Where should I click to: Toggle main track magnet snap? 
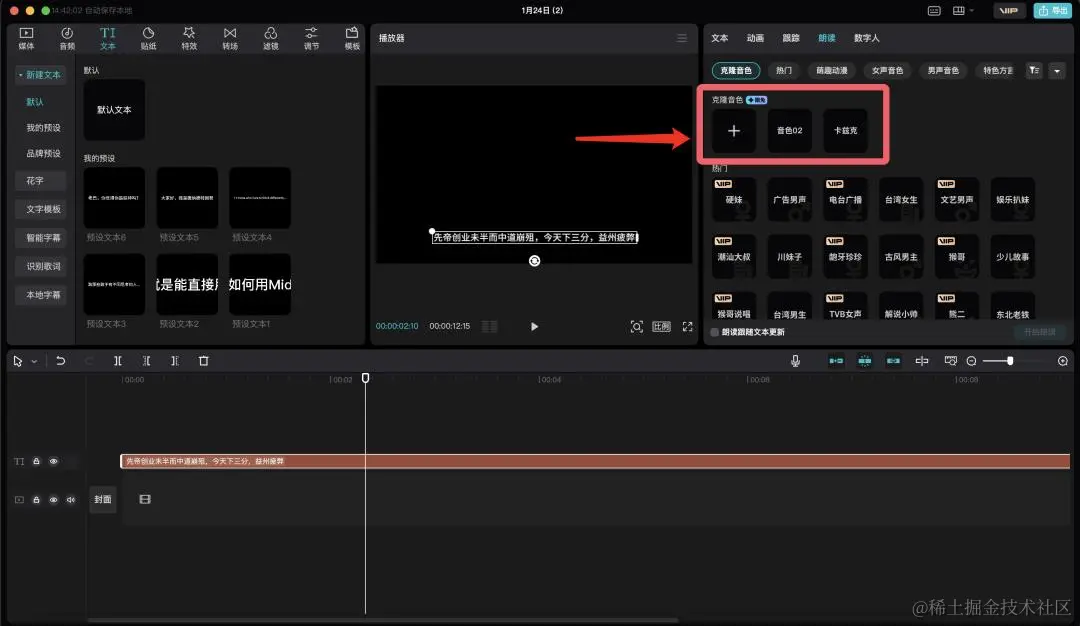(x=836, y=361)
